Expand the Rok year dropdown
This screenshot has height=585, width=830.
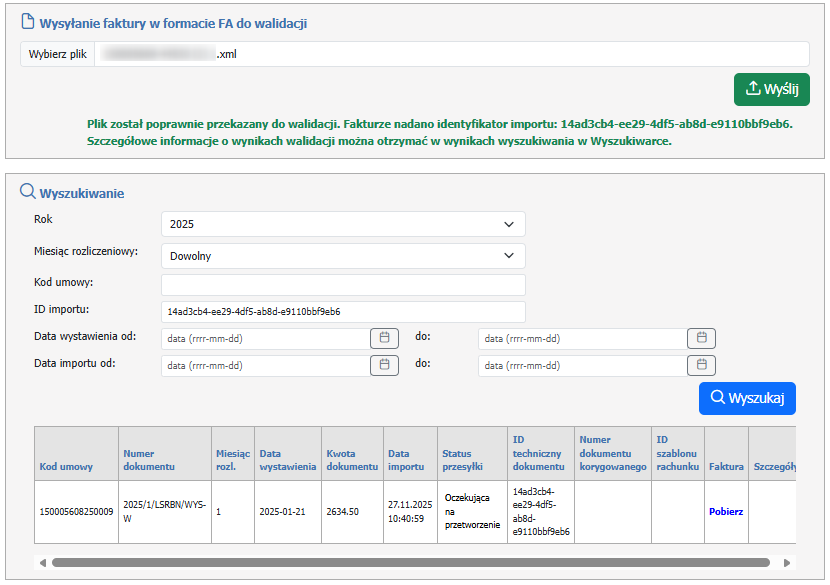pyautogui.click(x=343, y=224)
